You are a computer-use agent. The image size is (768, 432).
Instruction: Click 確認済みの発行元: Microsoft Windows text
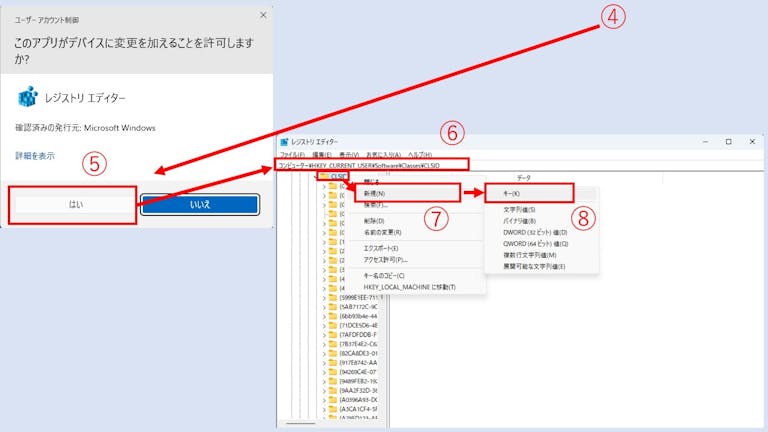pyautogui.click(x=85, y=128)
